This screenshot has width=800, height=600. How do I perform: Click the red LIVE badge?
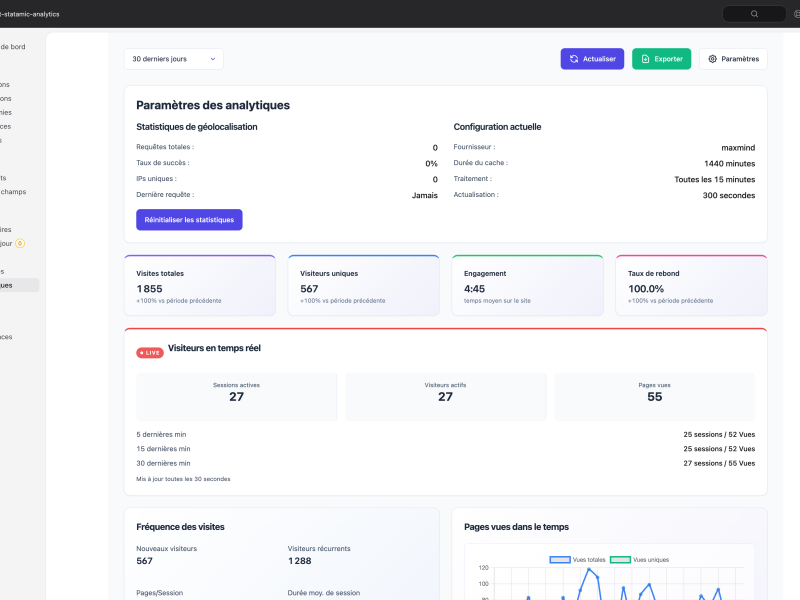pos(149,353)
